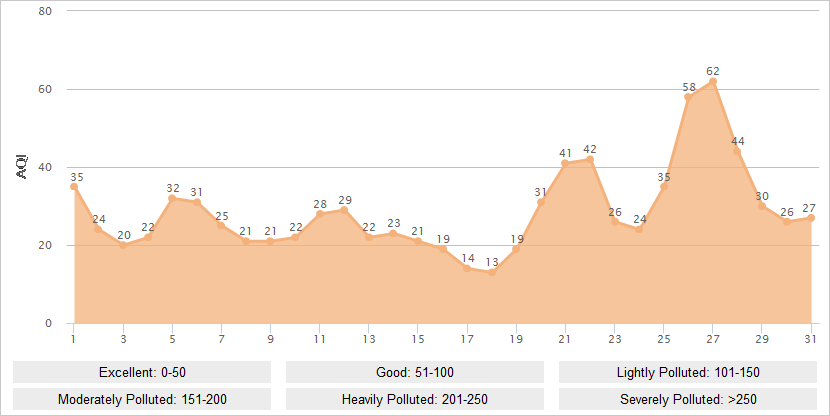Click 'Moderately Polluted: 151-200' legend box
830x416 pixels.
coord(142,399)
